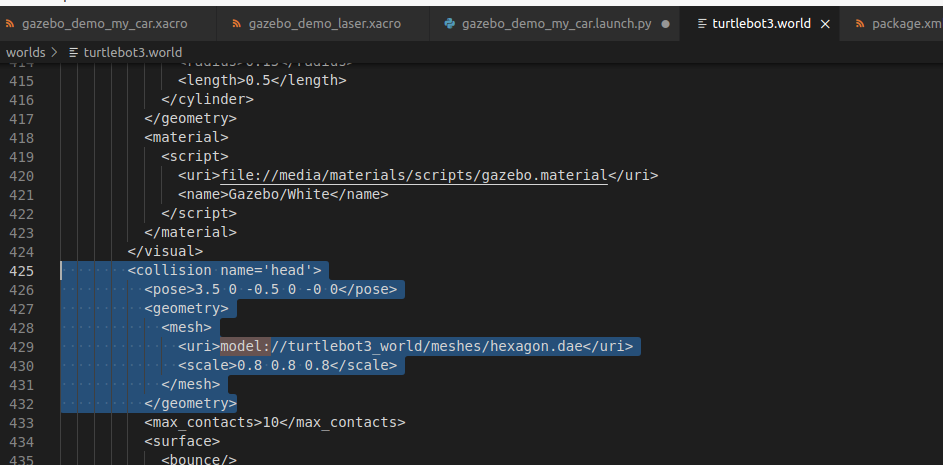Click turtlebot3.world breadcrumb item
This screenshot has width=943, height=465.
click(x=132, y=52)
